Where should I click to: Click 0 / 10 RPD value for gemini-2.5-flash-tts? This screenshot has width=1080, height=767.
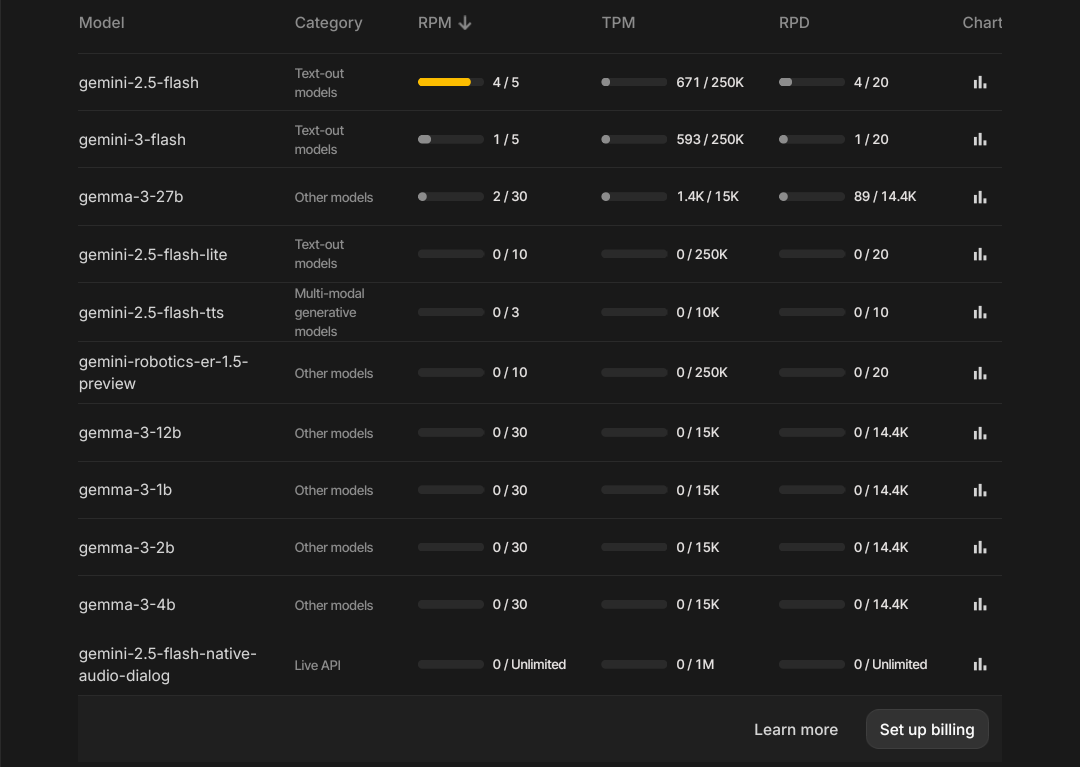pos(871,313)
